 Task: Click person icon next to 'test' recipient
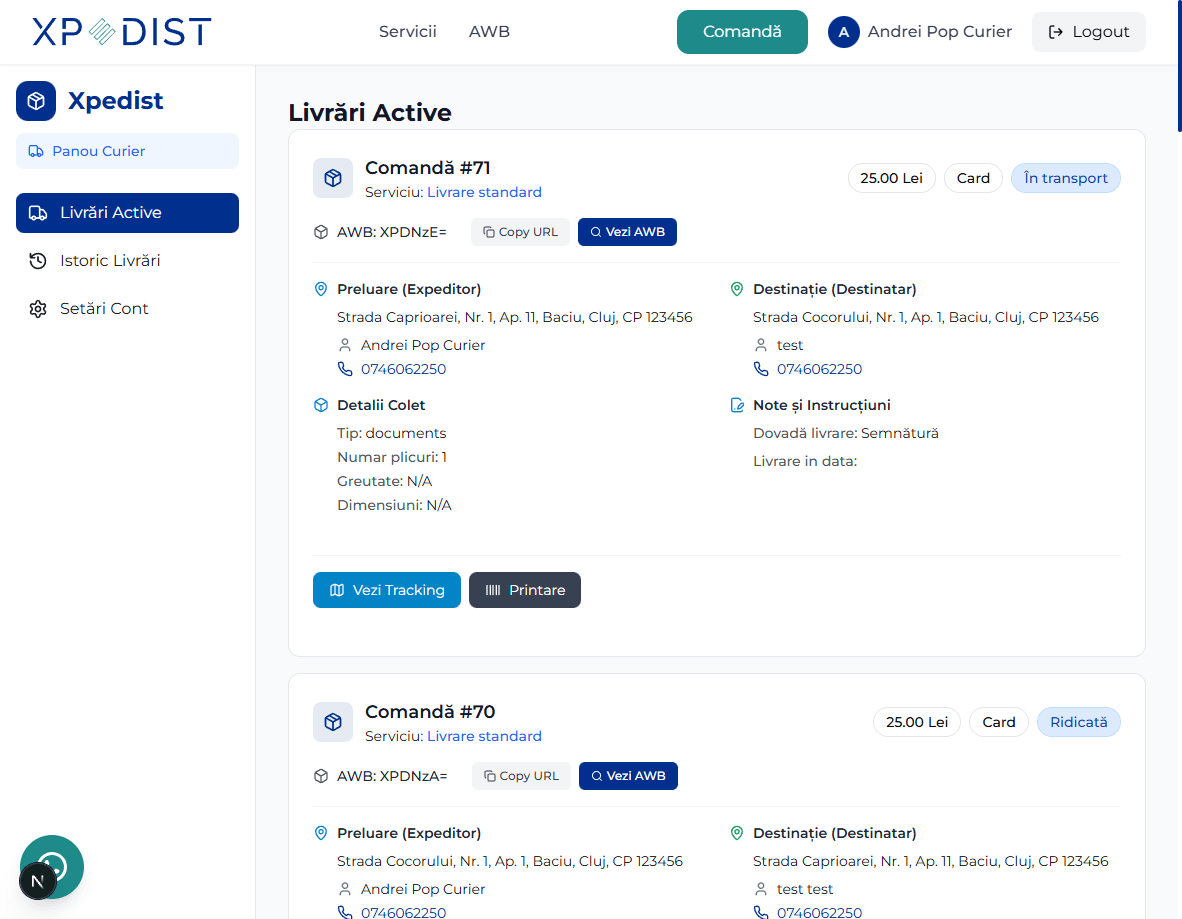pos(761,345)
